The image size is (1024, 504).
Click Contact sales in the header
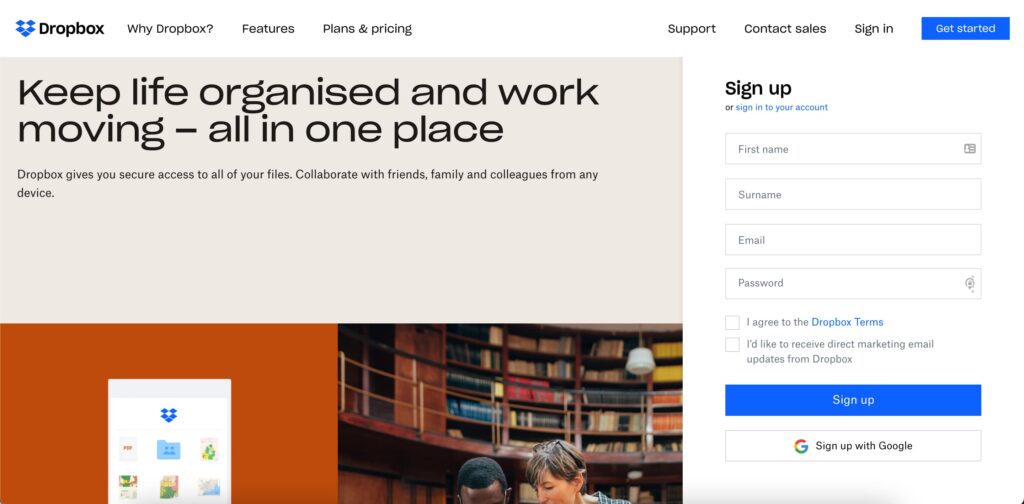click(785, 29)
